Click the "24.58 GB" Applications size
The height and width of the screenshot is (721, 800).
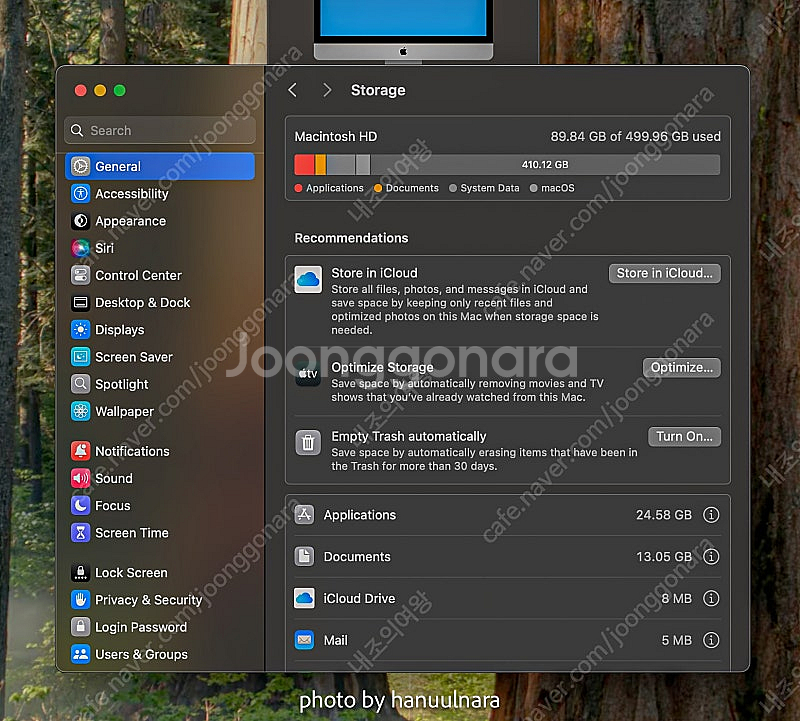click(664, 515)
